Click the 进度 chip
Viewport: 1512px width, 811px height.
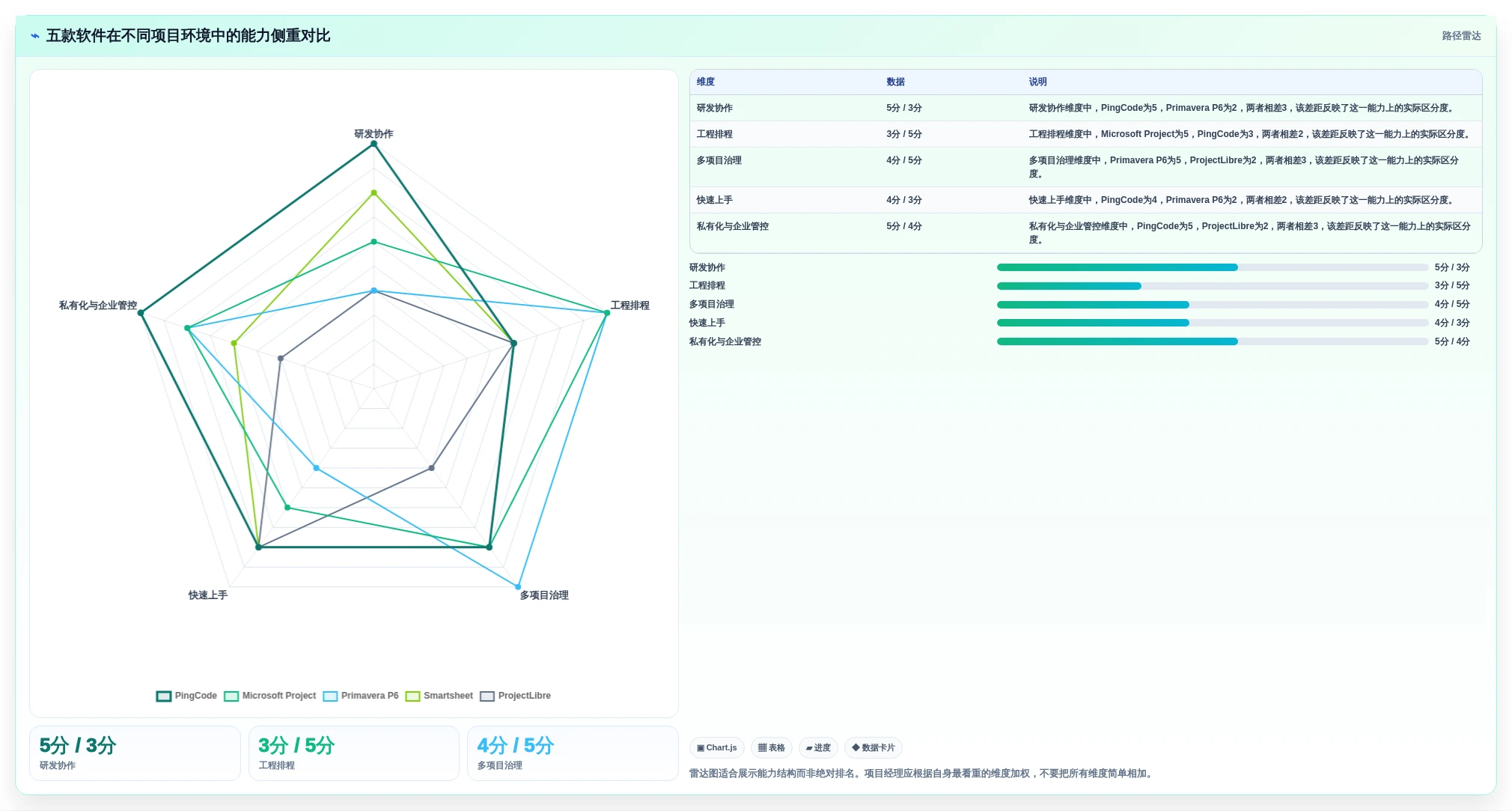tap(818, 747)
